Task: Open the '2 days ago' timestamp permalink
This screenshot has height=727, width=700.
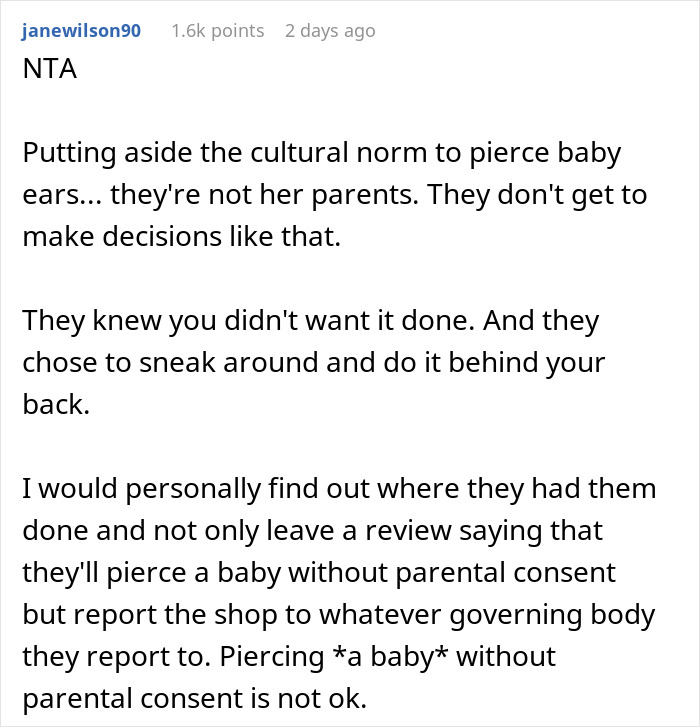Action: (331, 31)
